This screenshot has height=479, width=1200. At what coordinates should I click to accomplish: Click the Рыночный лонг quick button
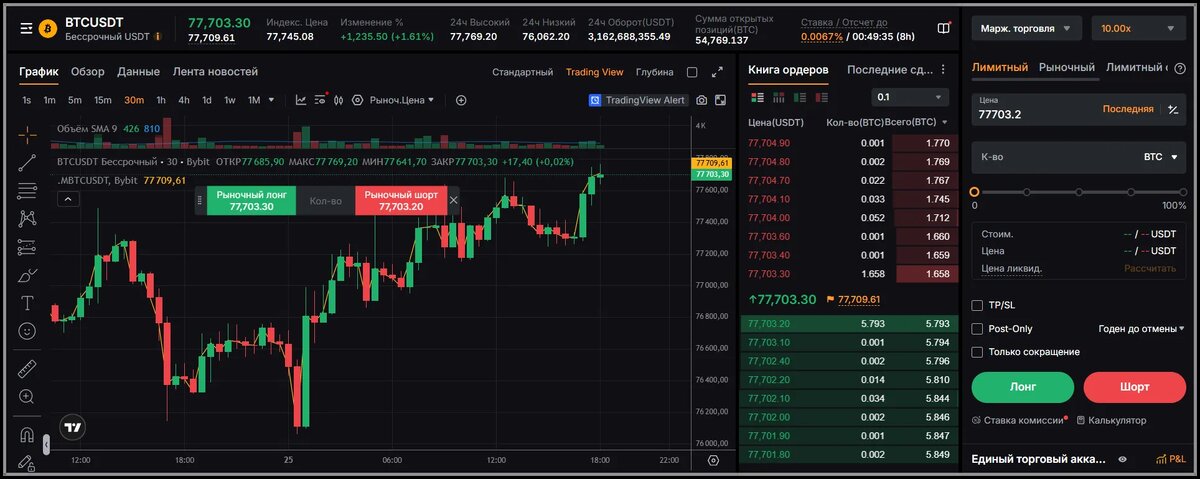click(251, 200)
